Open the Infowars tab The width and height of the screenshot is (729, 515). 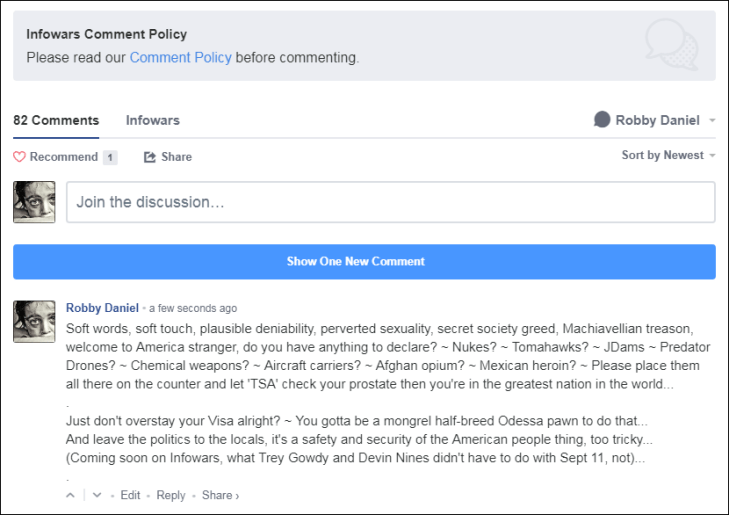click(x=153, y=120)
